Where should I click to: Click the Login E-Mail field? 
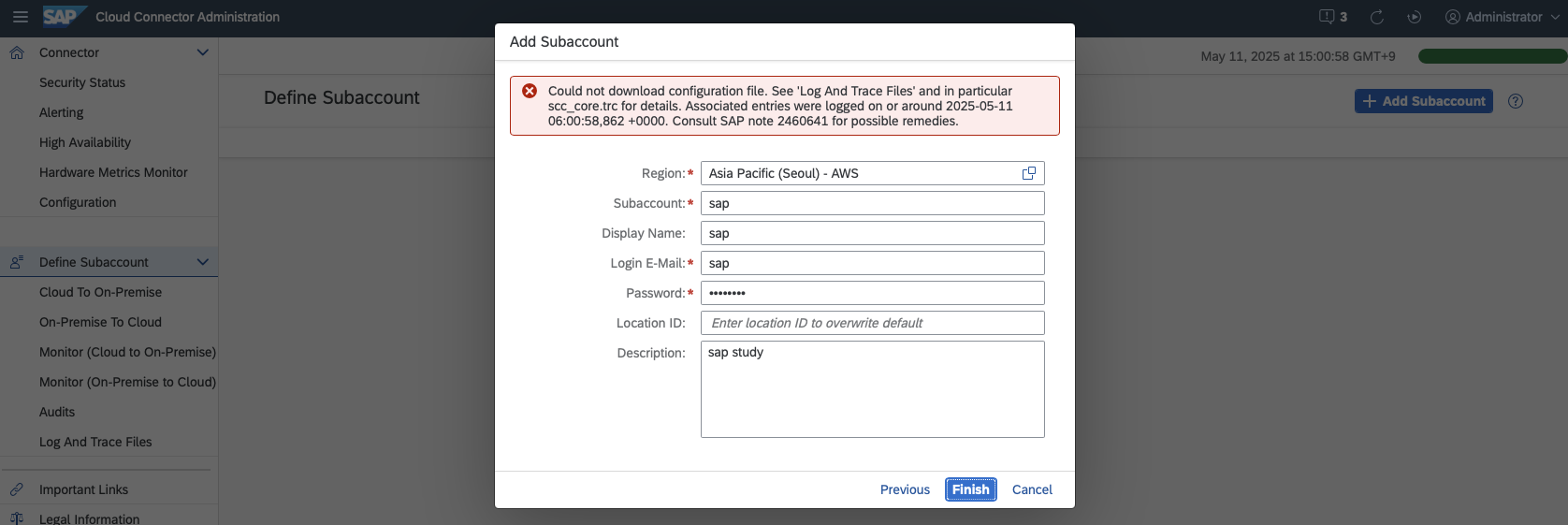(x=873, y=263)
